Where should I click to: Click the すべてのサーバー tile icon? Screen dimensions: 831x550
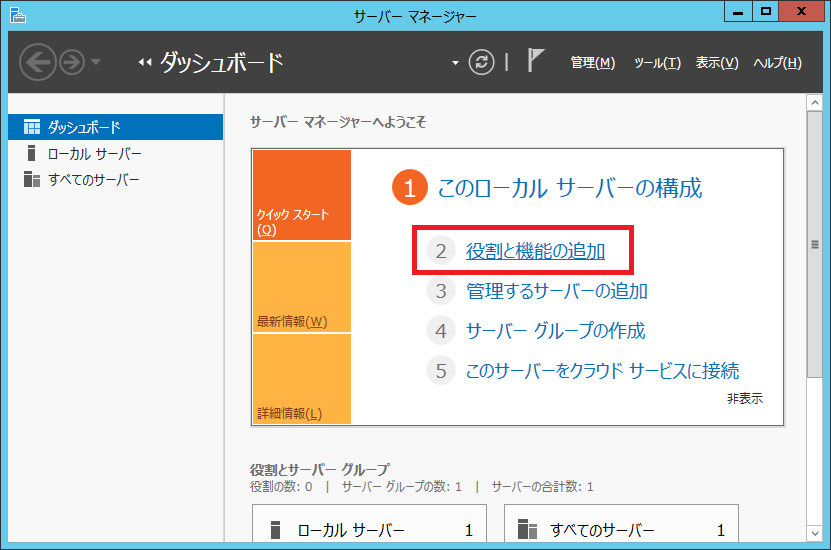click(529, 530)
